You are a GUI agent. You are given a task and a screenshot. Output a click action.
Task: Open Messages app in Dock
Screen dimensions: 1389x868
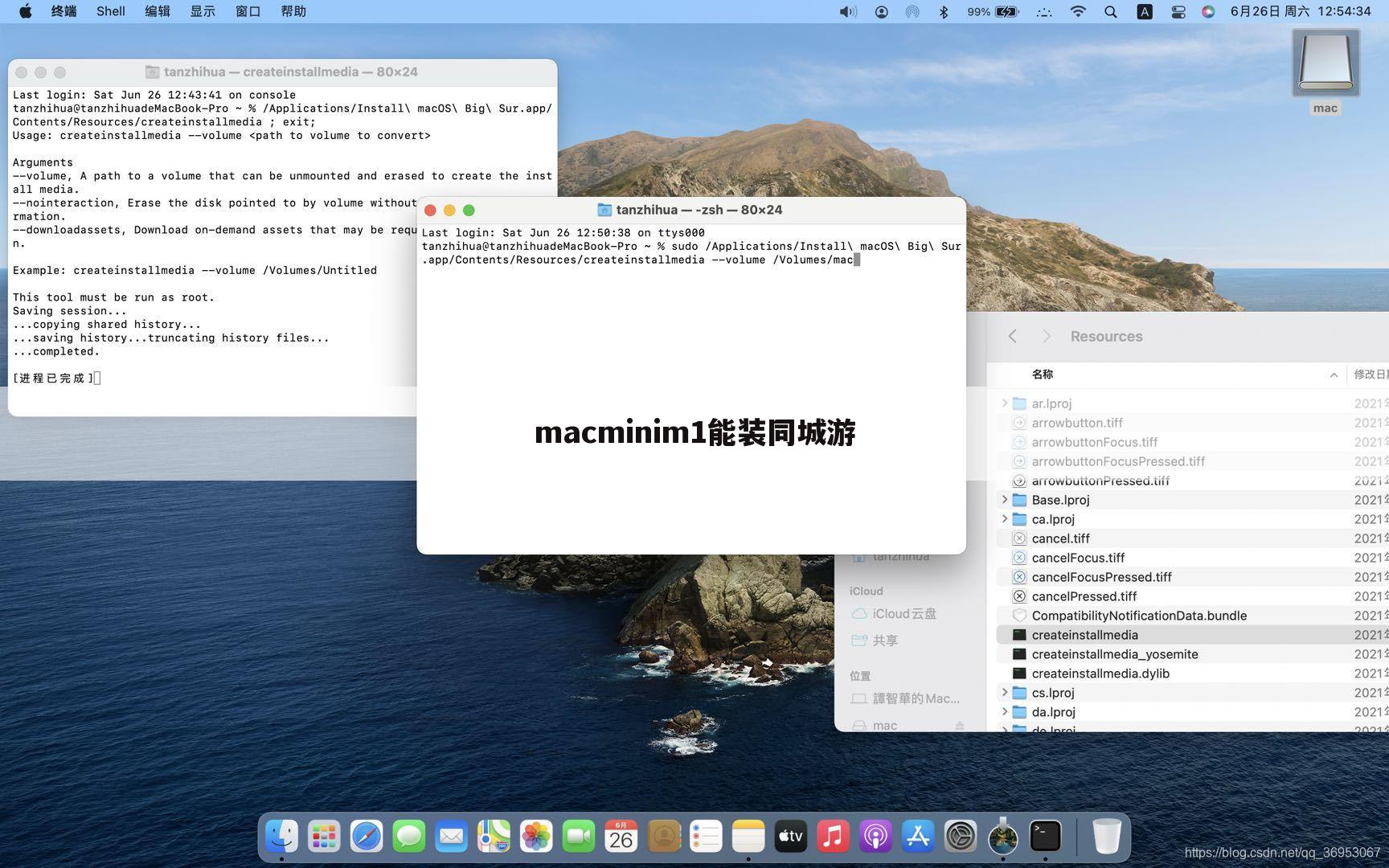click(409, 837)
